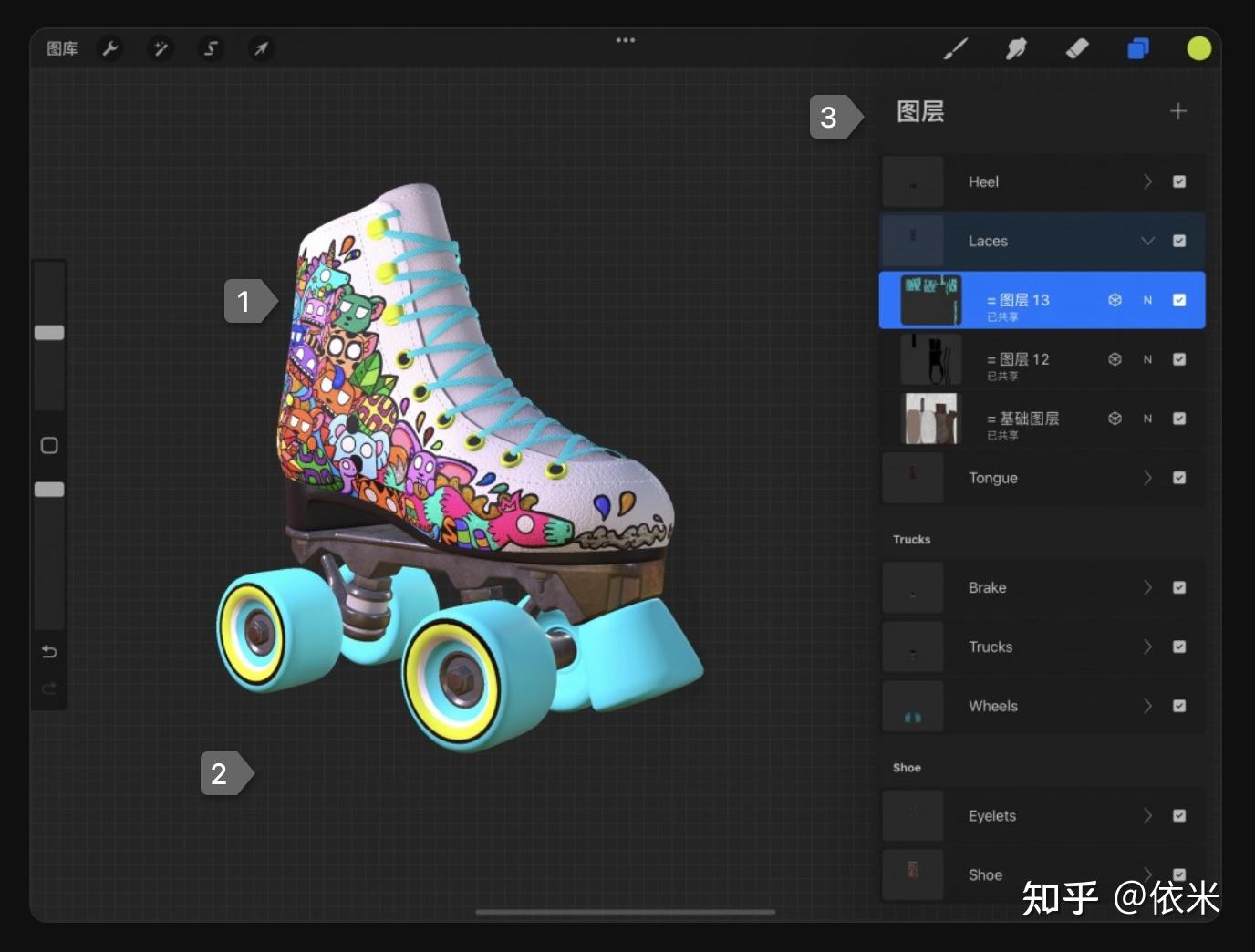Activate the Transform arrow tool

pos(261,48)
